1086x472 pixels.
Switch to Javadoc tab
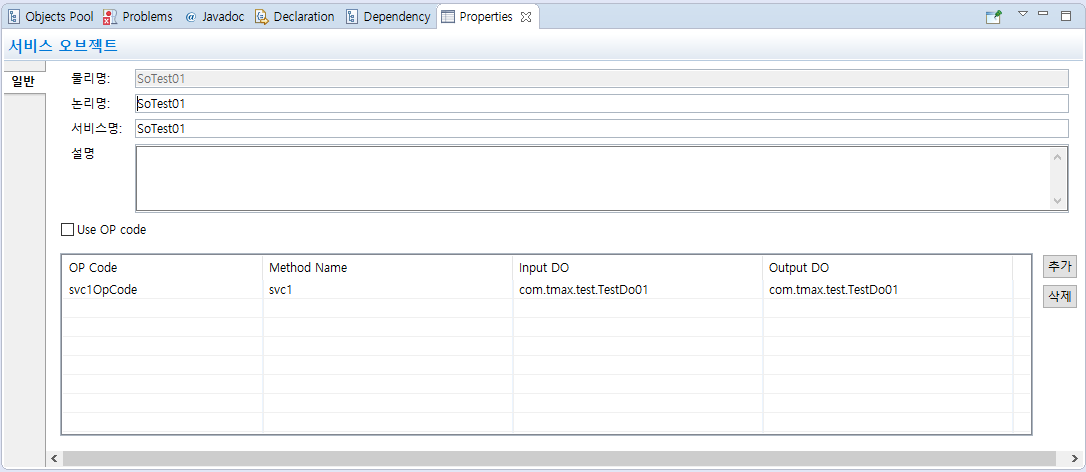(x=215, y=17)
